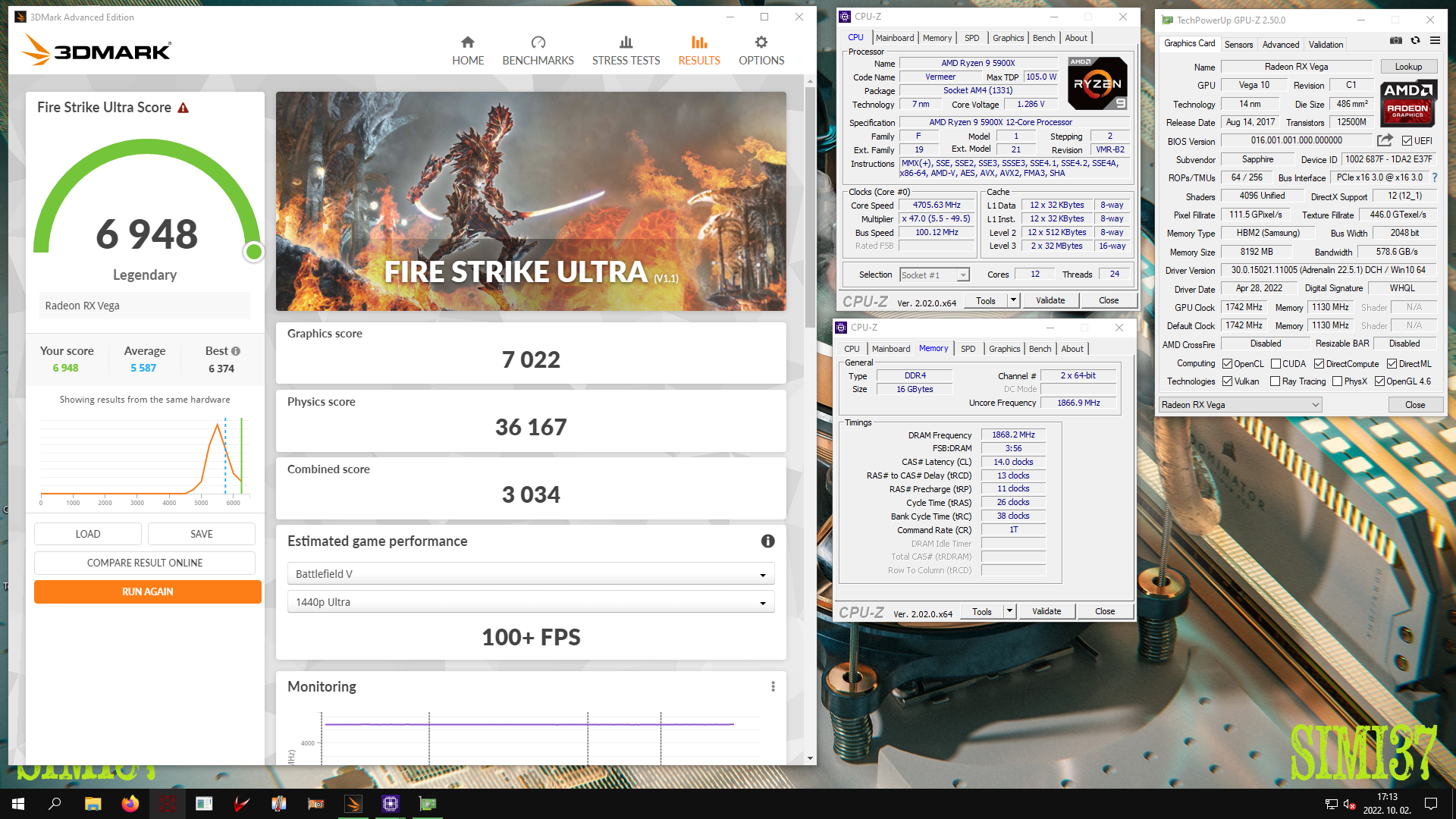Open the Socket #1 selection dropdown
The width and height of the screenshot is (1456, 819).
tap(934, 275)
